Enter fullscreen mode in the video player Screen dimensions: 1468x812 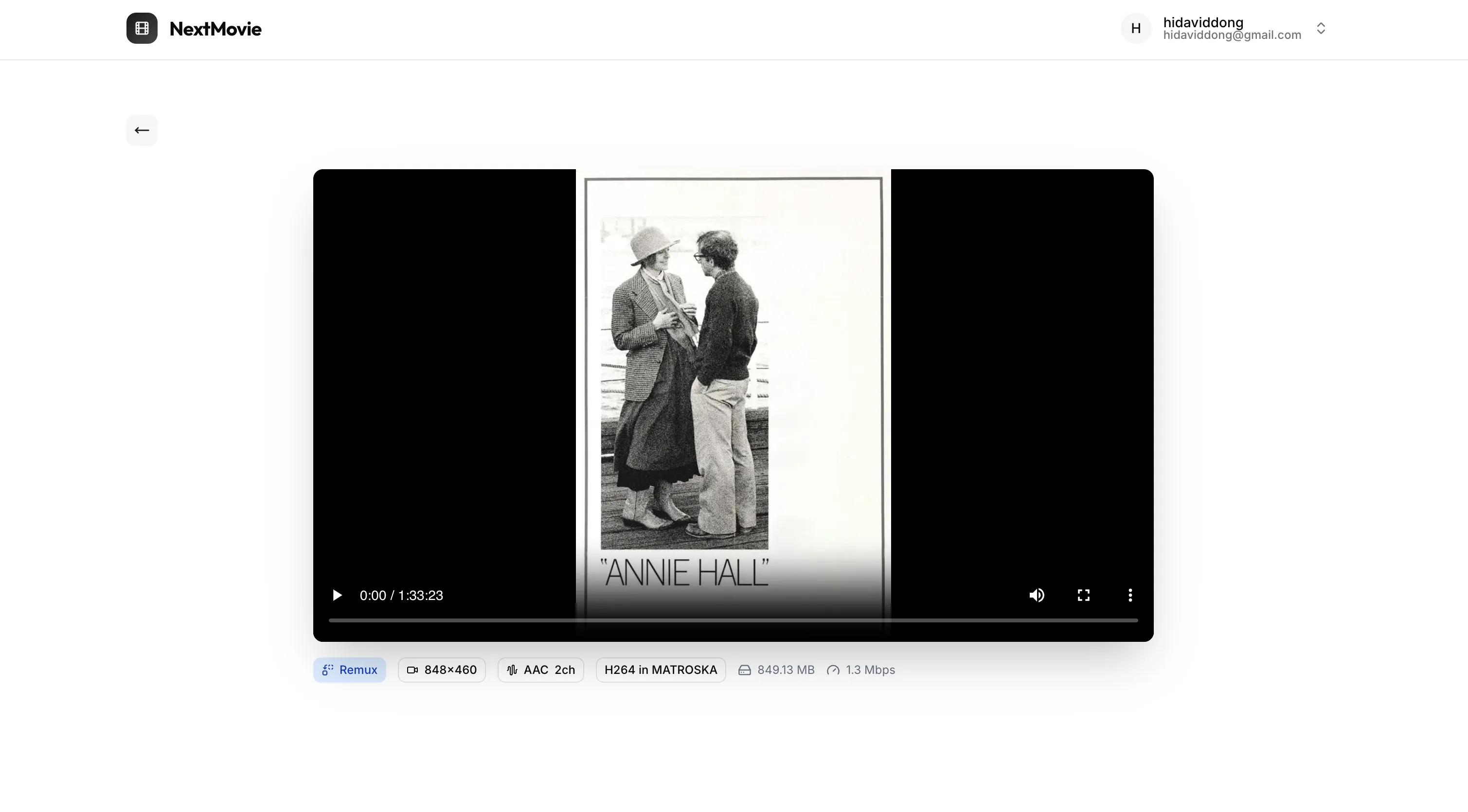pos(1083,596)
